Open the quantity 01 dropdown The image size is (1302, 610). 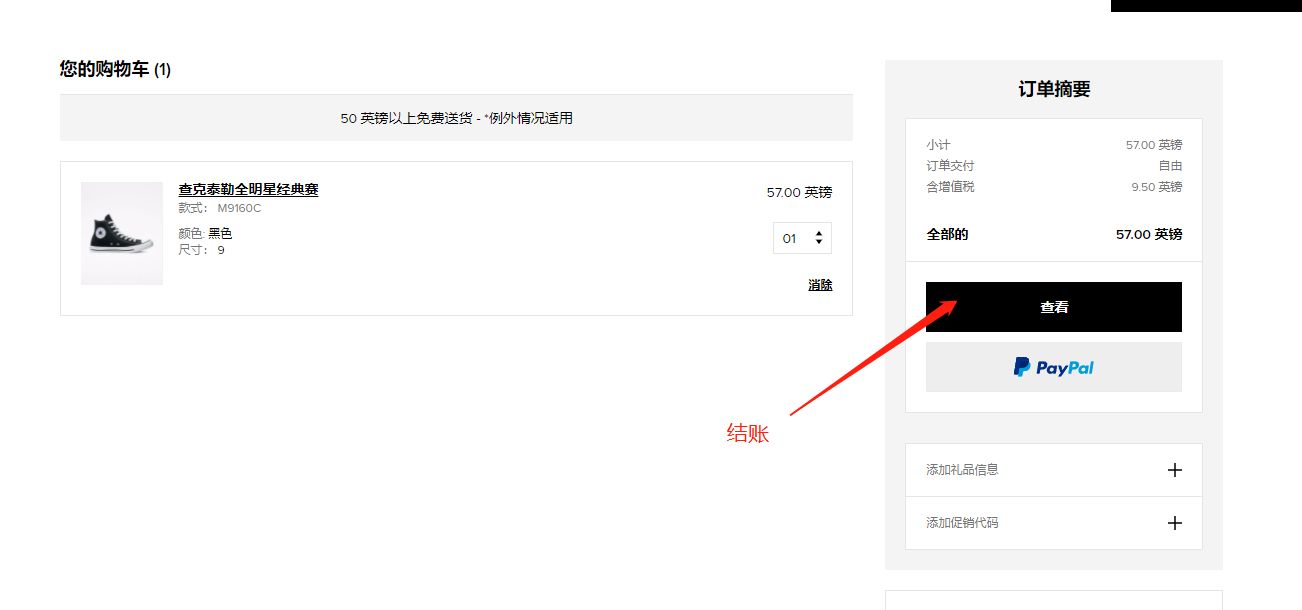click(802, 238)
